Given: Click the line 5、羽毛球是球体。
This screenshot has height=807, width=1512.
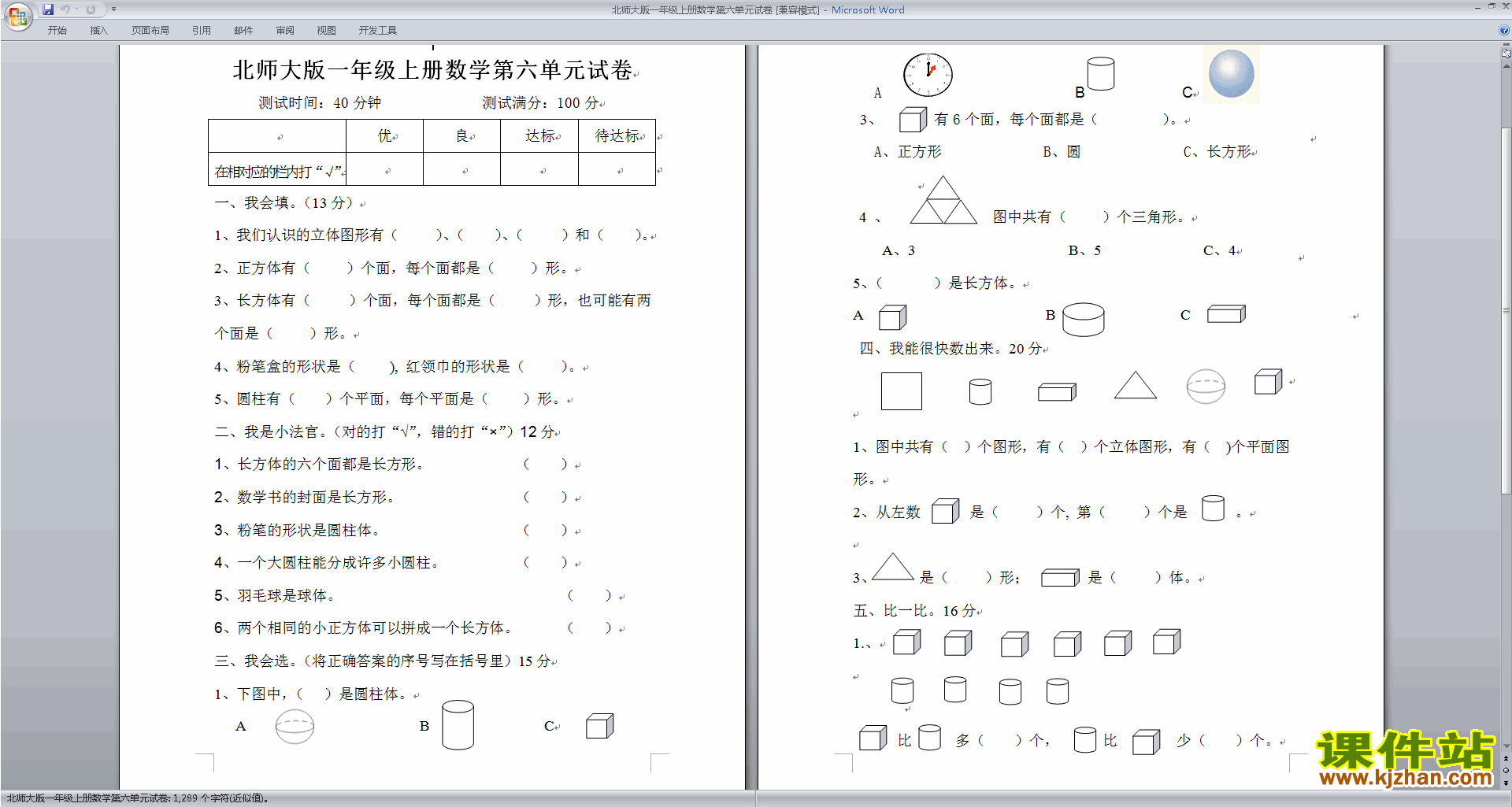Looking at the screenshot, I should (276, 596).
